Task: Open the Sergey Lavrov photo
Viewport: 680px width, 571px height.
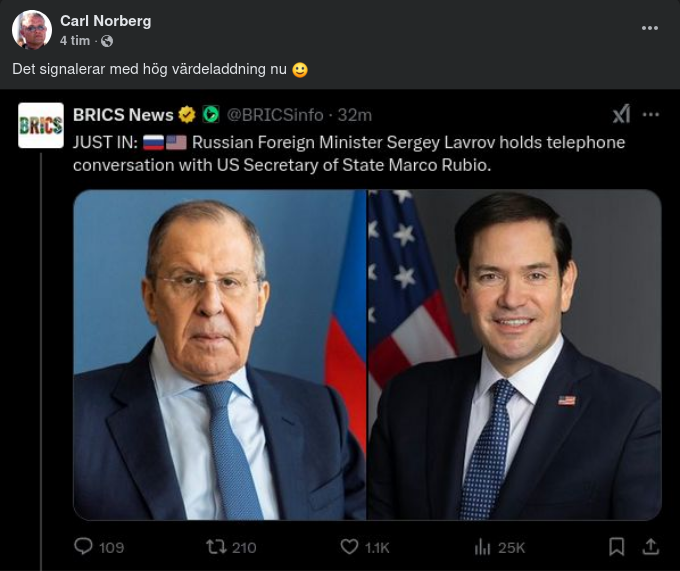Action: point(220,355)
